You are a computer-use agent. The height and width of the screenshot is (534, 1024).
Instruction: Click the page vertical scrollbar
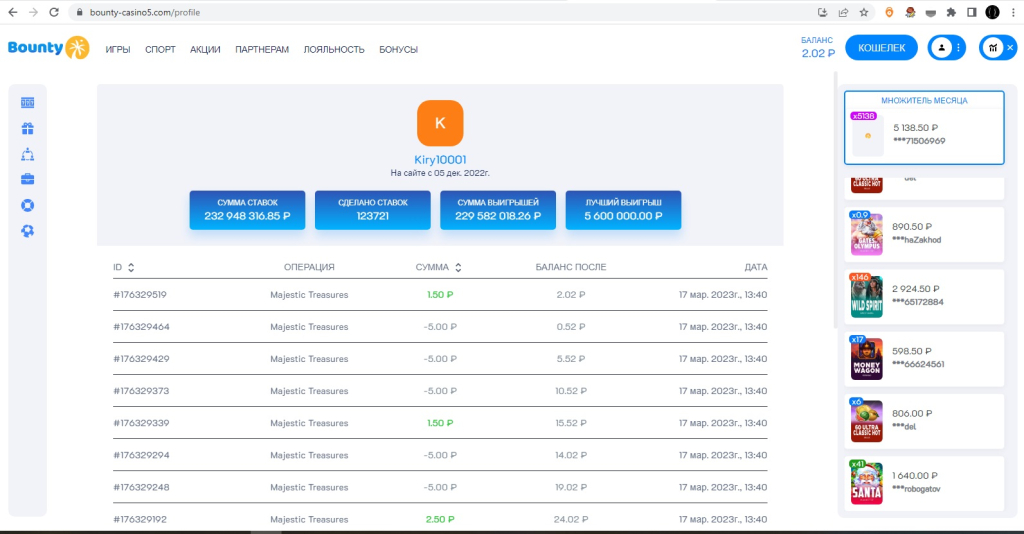click(x=835, y=200)
